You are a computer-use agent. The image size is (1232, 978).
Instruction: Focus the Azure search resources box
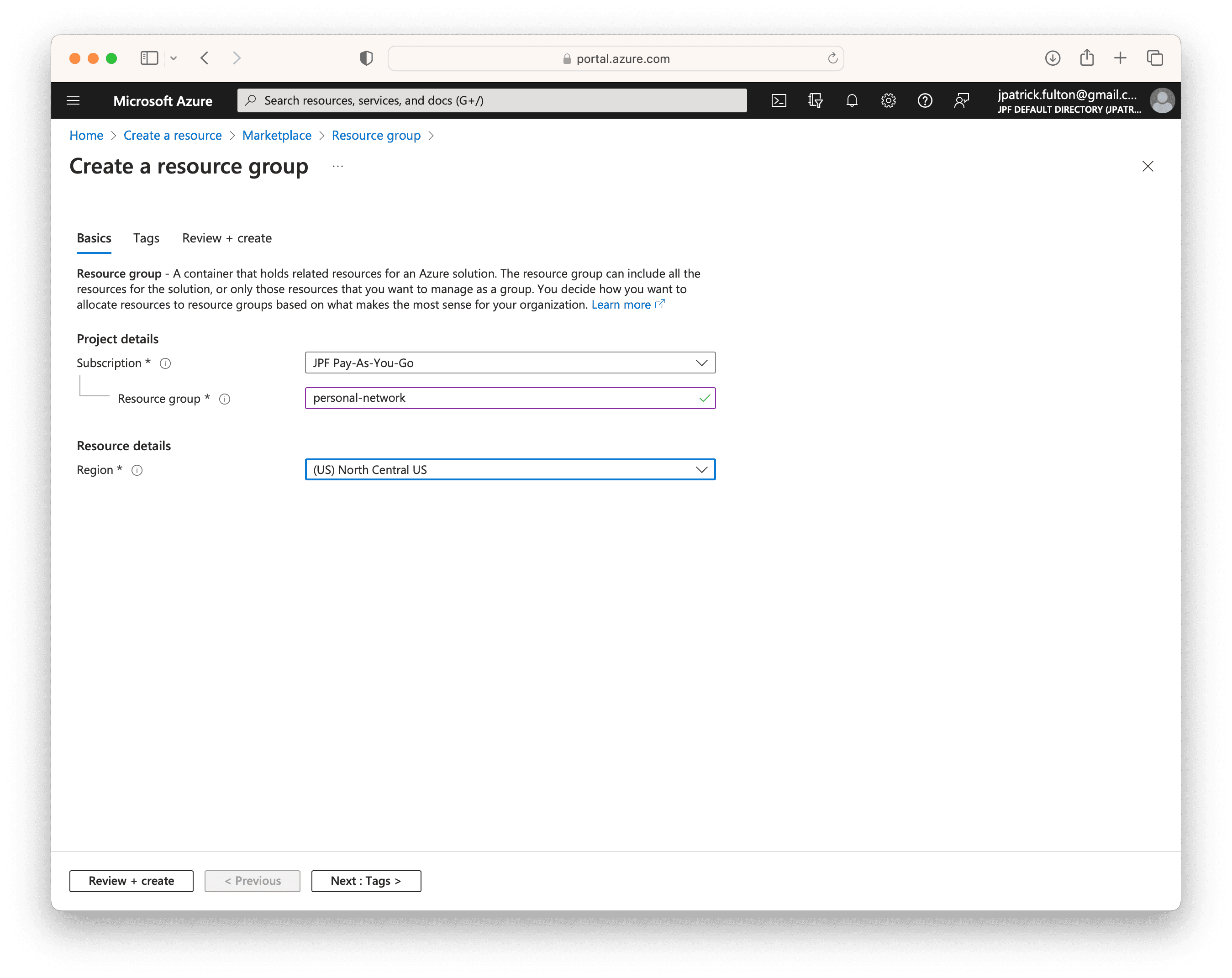point(491,100)
